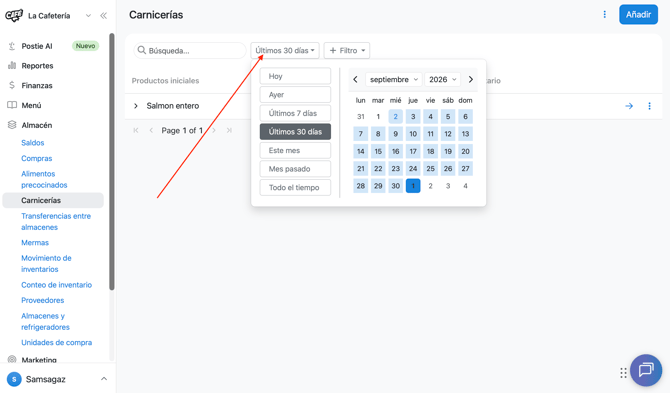Click the Búsqueda search field

pos(190,50)
